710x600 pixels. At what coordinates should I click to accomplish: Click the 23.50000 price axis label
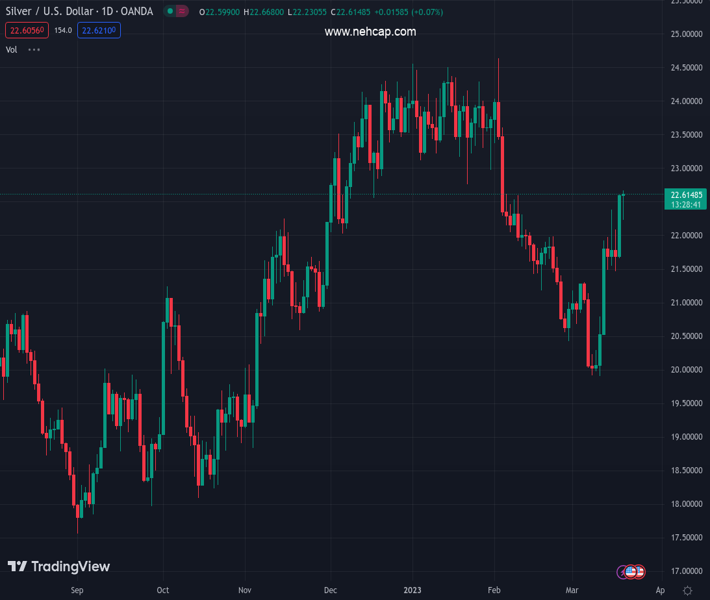pyautogui.click(x=686, y=135)
